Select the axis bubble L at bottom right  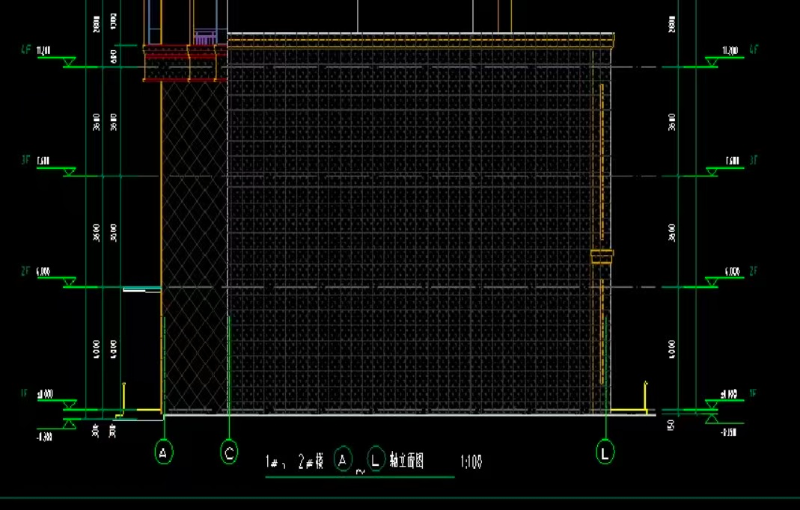coord(606,453)
